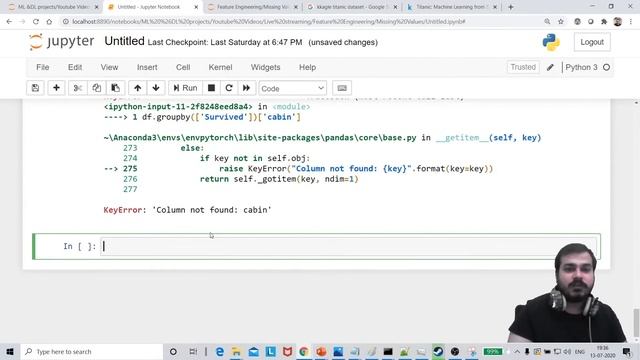Move the selected cell down
The image size is (640, 360).
coord(156,88)
